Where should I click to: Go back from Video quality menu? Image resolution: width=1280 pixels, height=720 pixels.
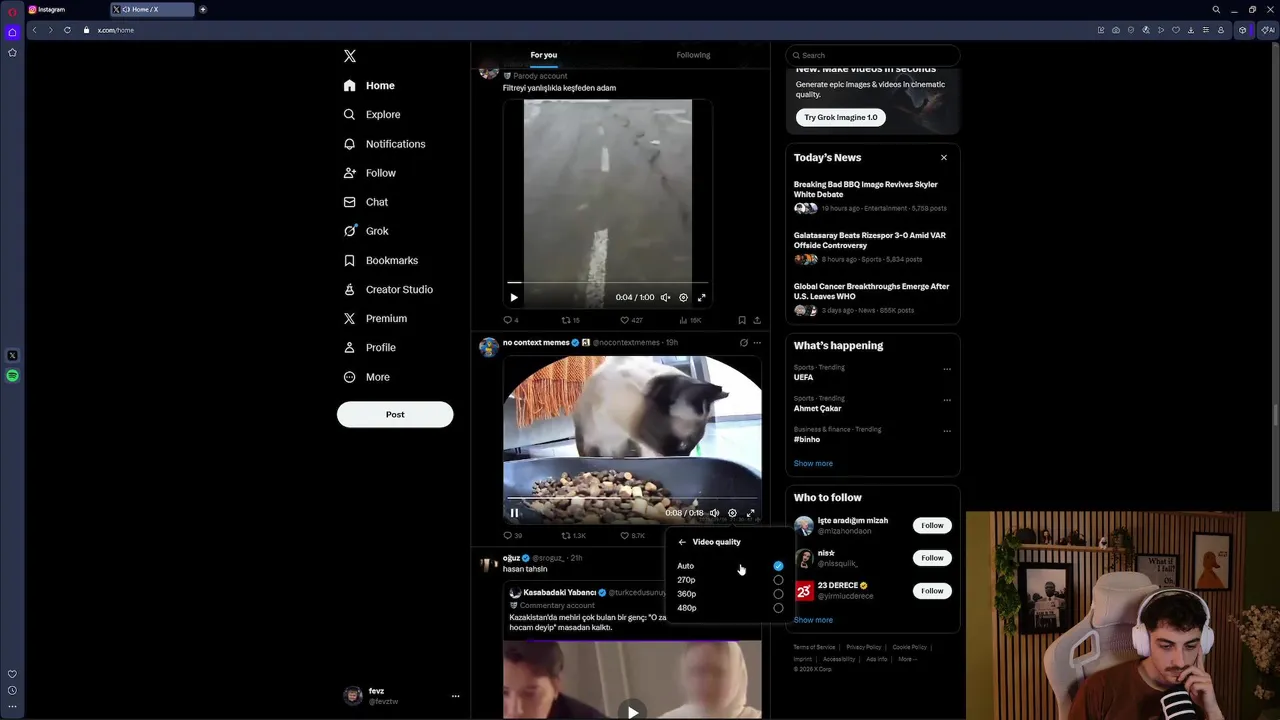(x=682, y=542)
